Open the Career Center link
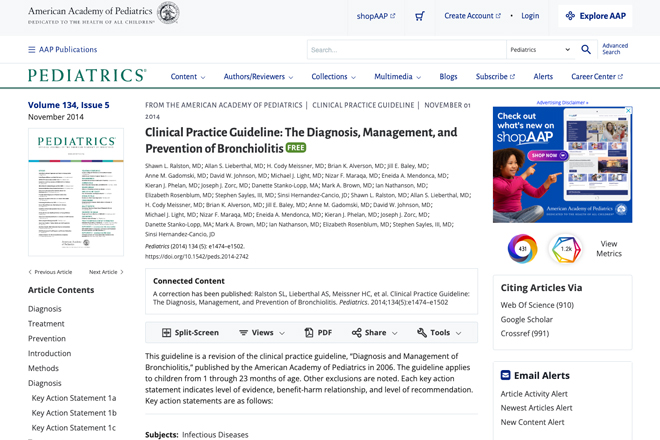Image resolution: width=660 pixels, height=440 pixels. (x=597, y=77)
